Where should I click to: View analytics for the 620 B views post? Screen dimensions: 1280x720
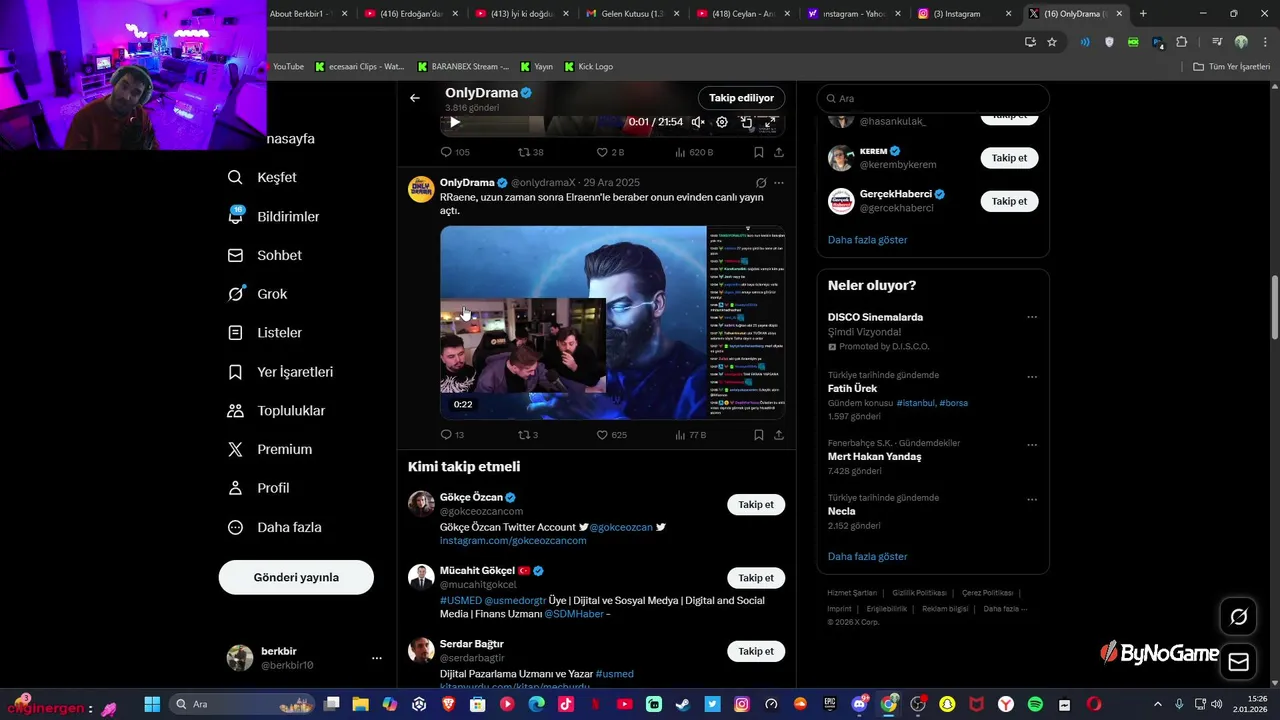(x=694, y=152)
